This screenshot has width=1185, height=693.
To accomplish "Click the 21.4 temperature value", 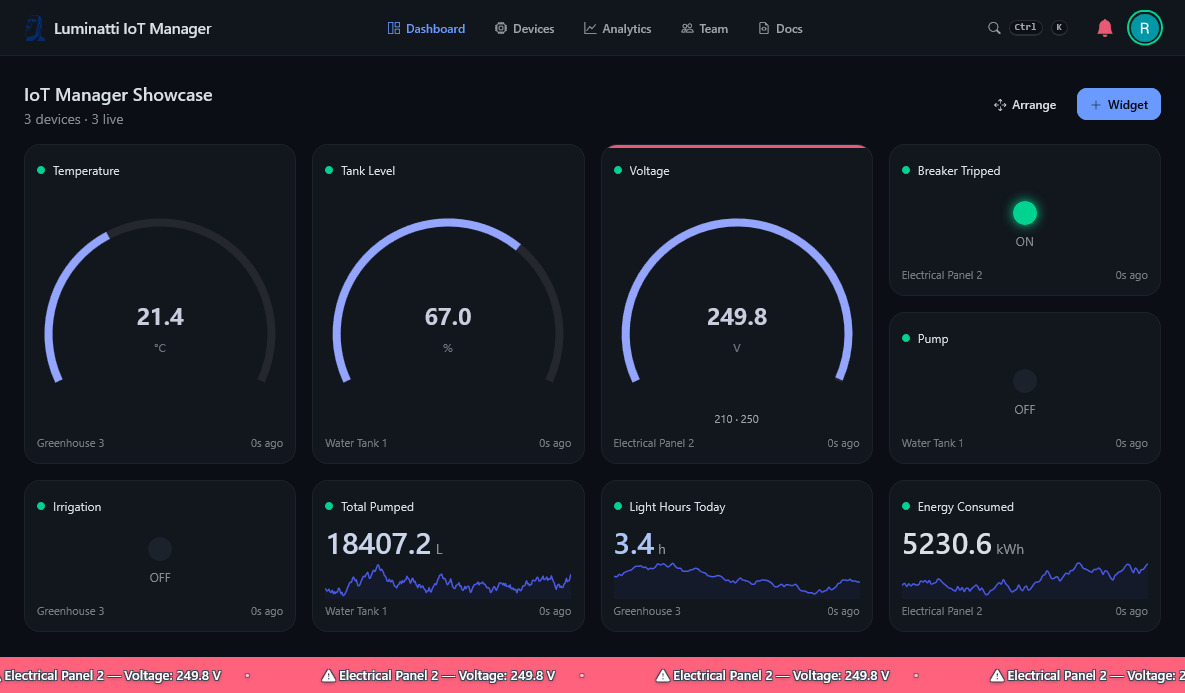I will tap(159, 317).
